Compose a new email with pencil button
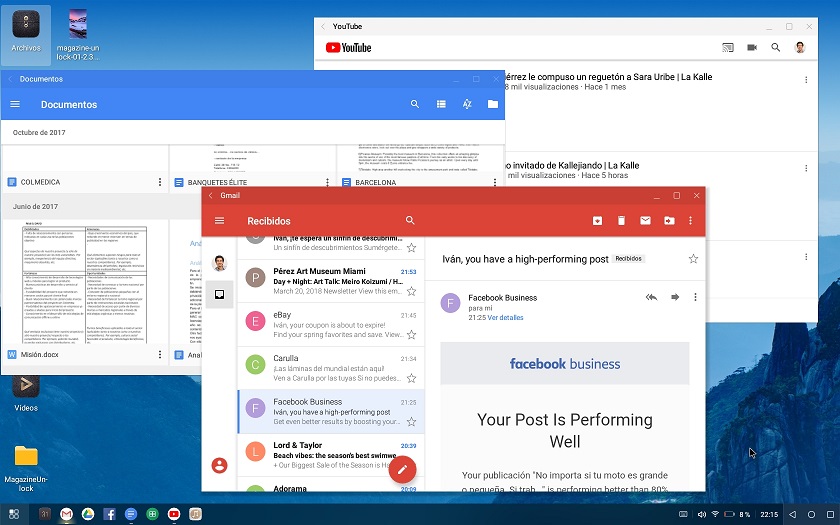The height and width of the screenshot is (525, 840). 402,470
